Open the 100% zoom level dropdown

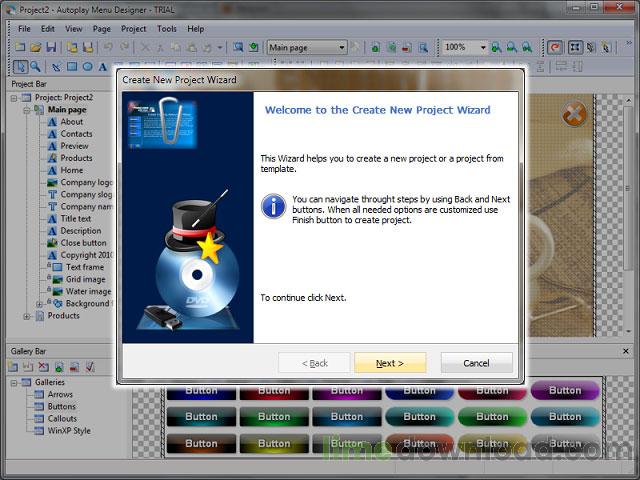pyautogui.click(x=483, y=47)
